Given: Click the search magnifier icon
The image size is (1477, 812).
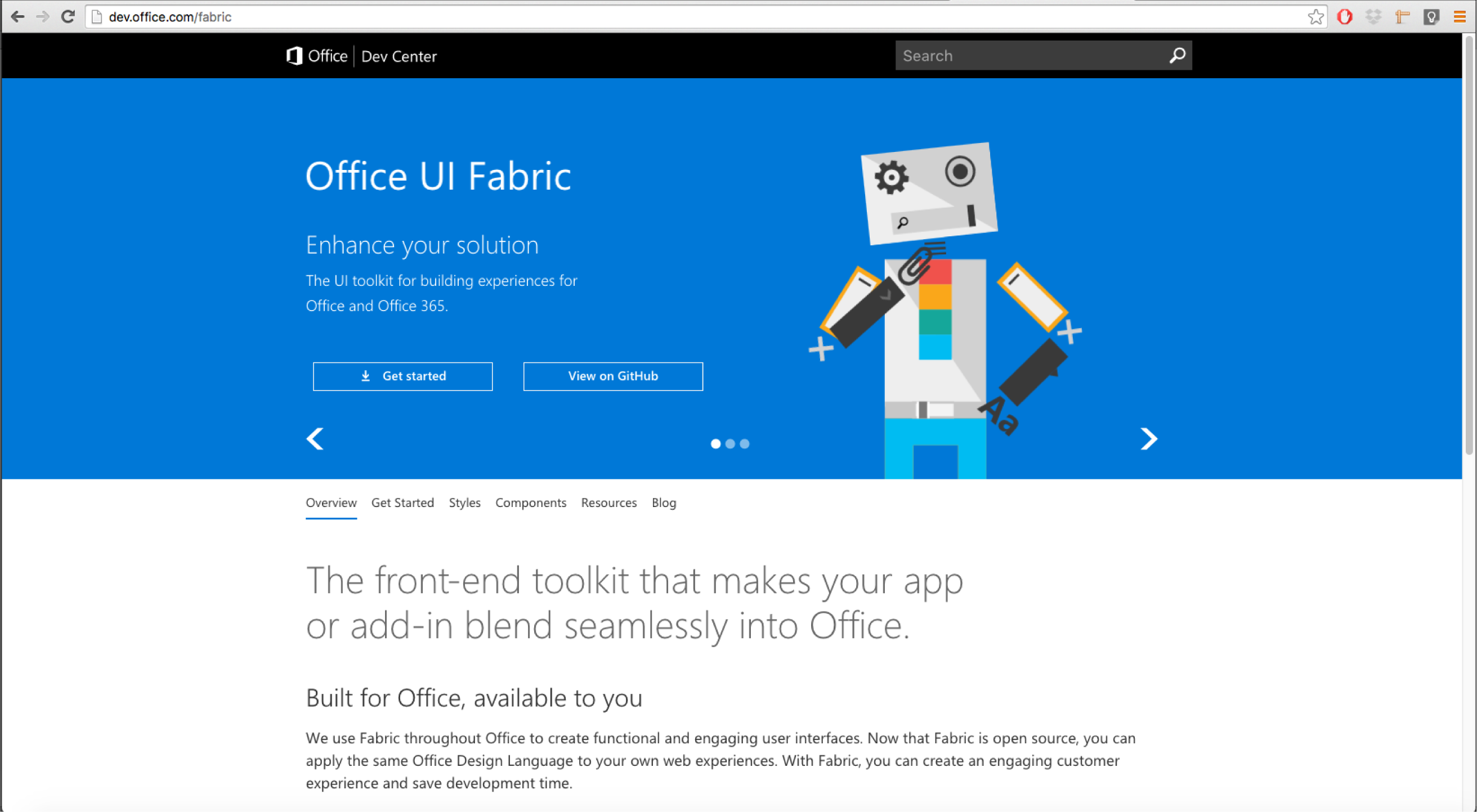Looking at the screenshot, I should click(1177, 56).
